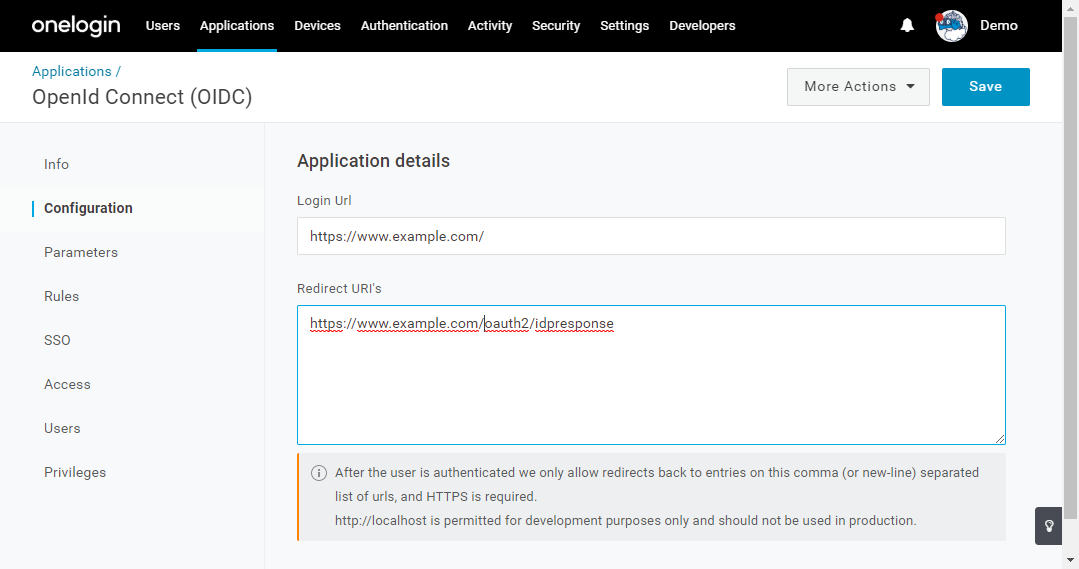Open the Activity top menu
Screen dimensions: 1079x569
point(490,25)
